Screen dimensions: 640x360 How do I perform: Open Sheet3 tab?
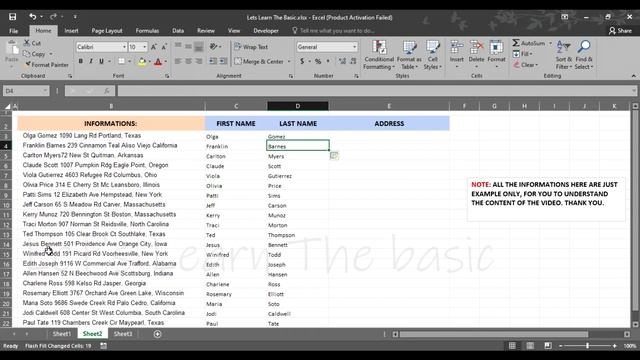coord(123,334)
